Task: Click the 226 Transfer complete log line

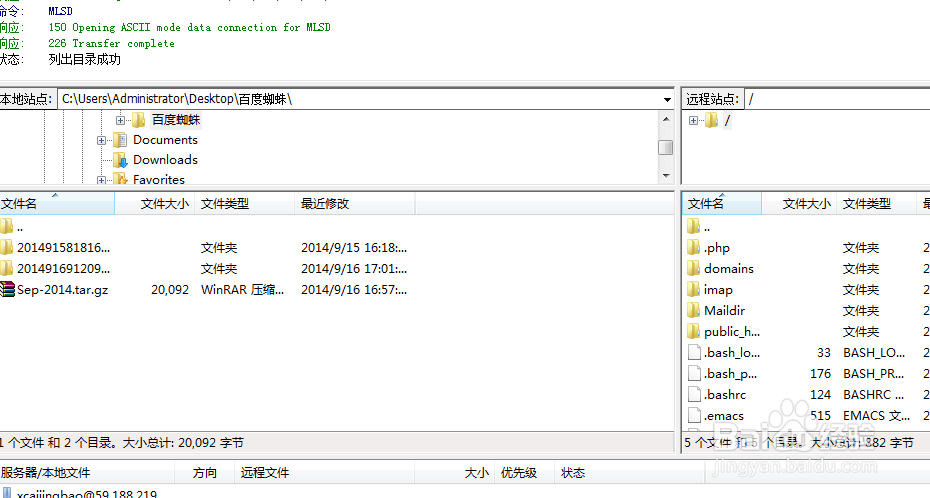Action: pos(112,43)
